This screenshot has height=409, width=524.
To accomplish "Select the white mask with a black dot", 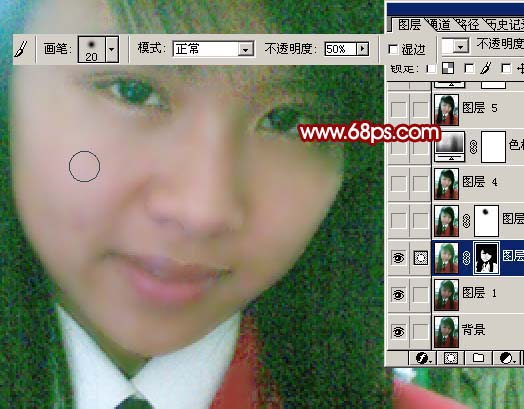I will (487, 221).
